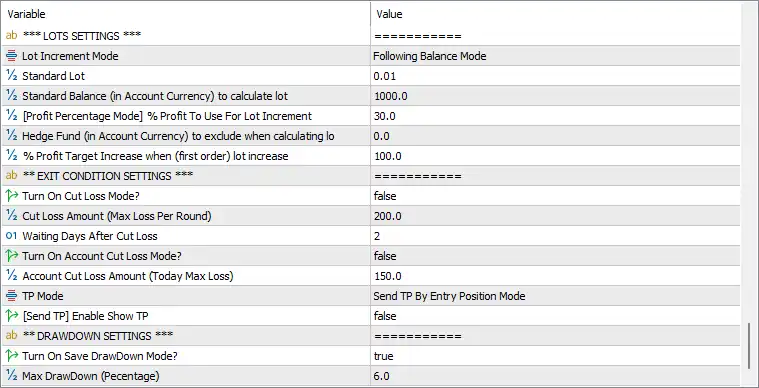
Task: Select the enum icon next to TP Mode
Action: click(x=11, y=296)
